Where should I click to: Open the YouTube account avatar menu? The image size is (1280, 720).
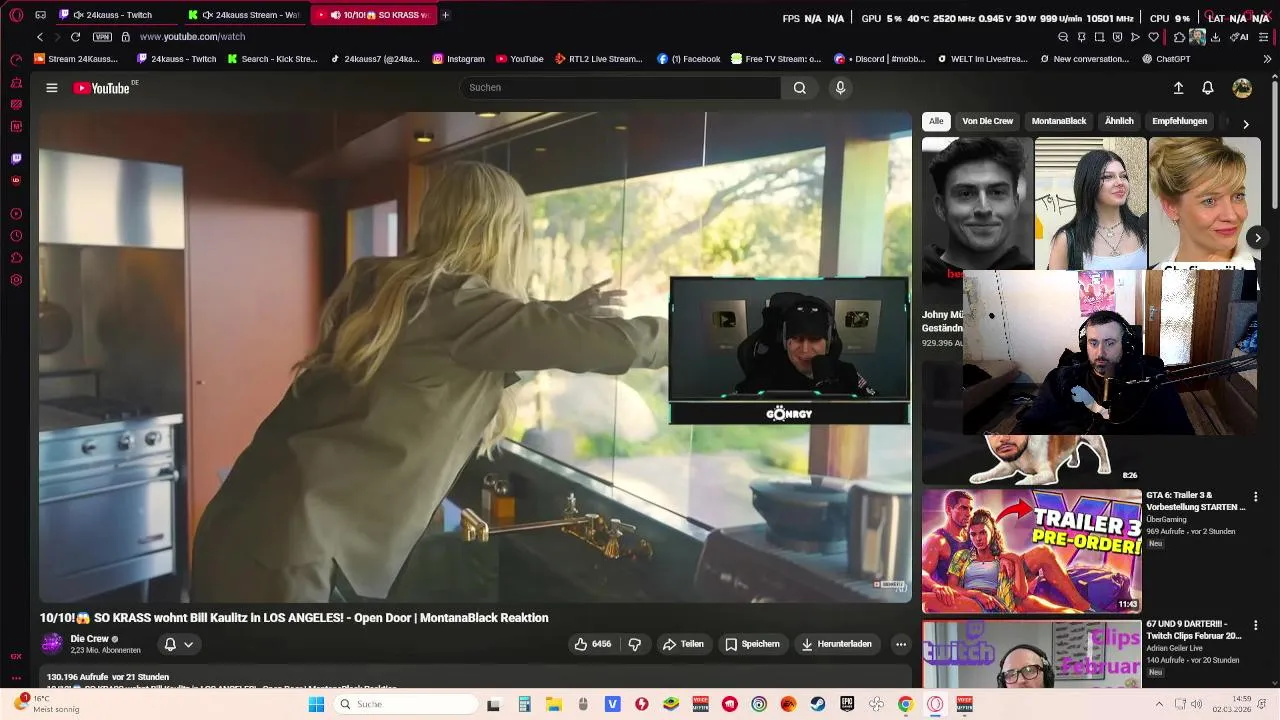(1242, 88)
